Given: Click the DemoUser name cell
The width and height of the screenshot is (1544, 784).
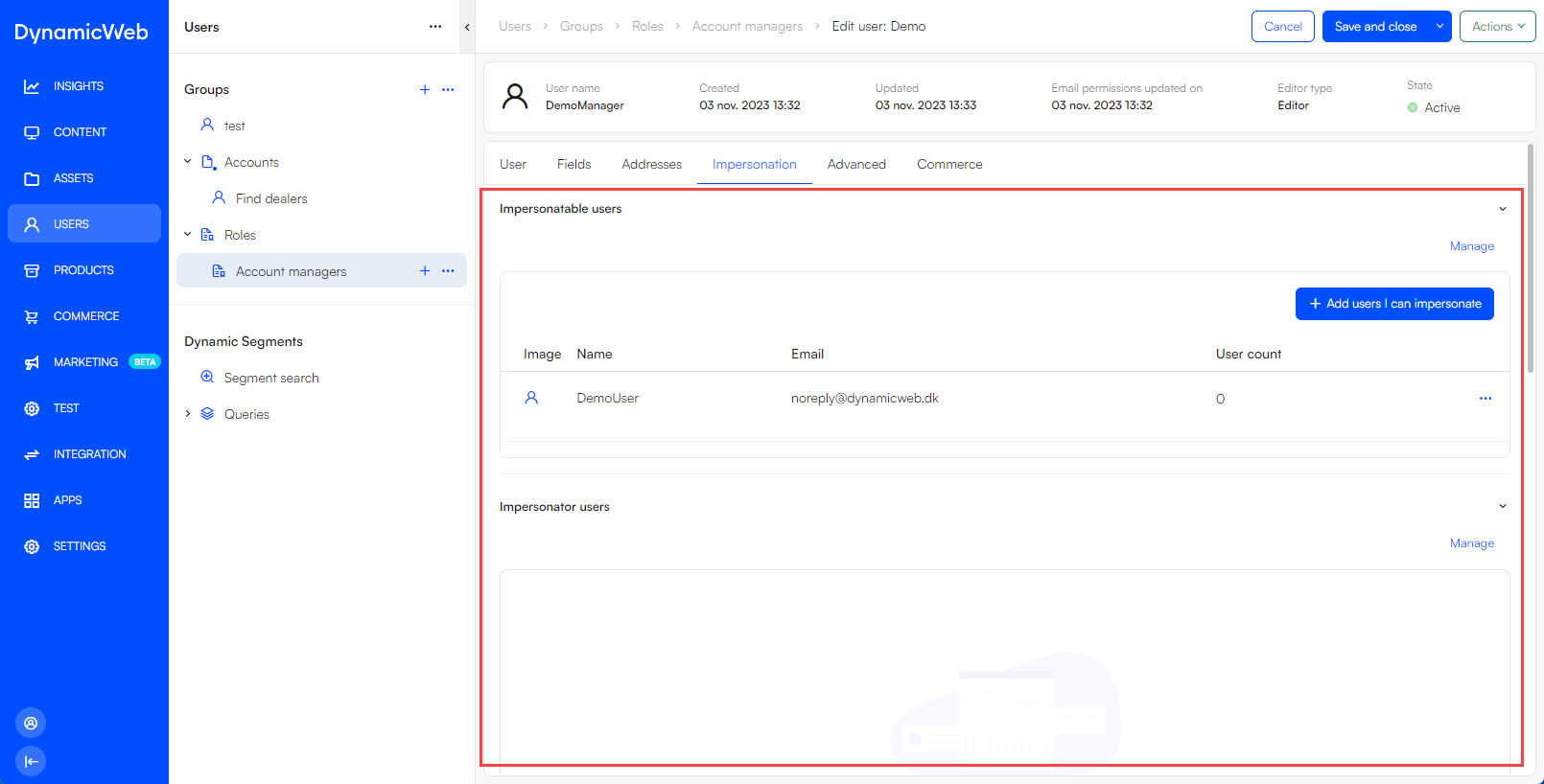Looking at the screenshot, I should click(x=608, y=398).
